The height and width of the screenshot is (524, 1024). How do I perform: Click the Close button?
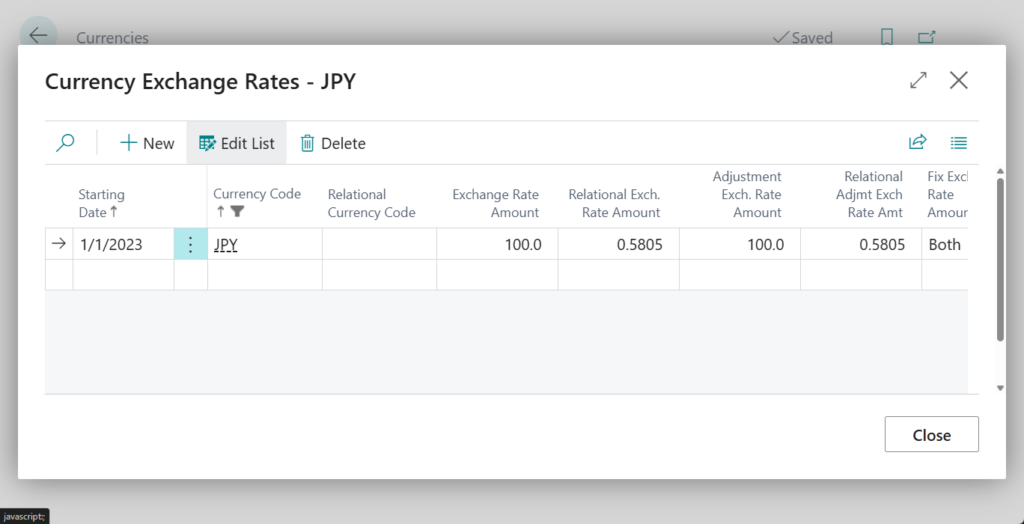pos(931,435)
